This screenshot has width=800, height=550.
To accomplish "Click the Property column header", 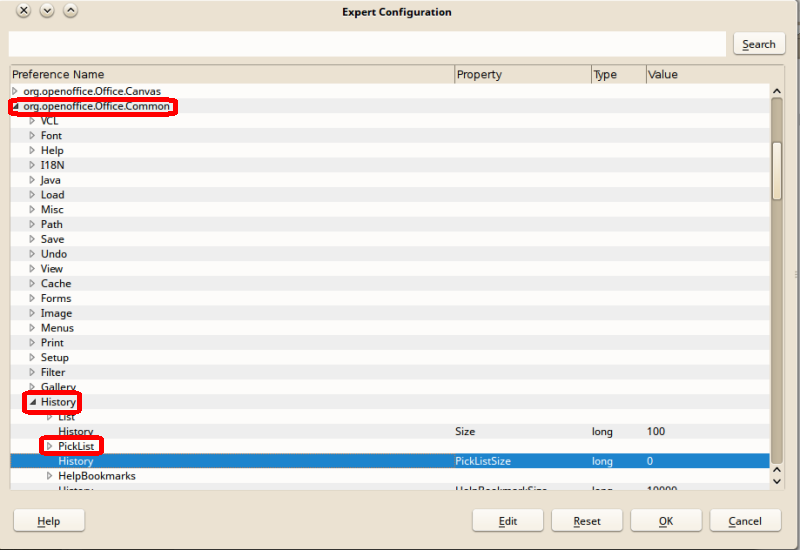I will [x=523, y=74].
